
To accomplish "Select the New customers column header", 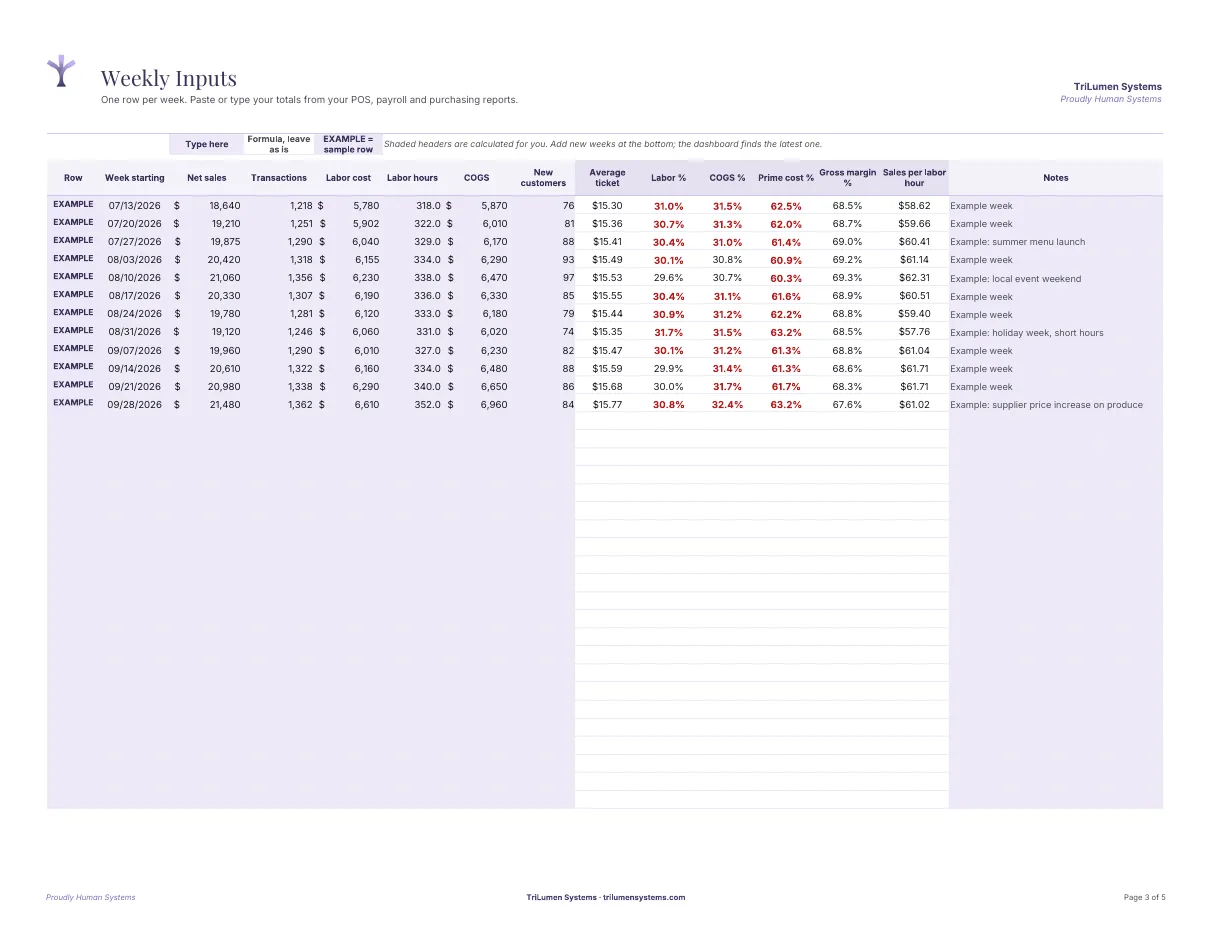I will click(543, 178).
